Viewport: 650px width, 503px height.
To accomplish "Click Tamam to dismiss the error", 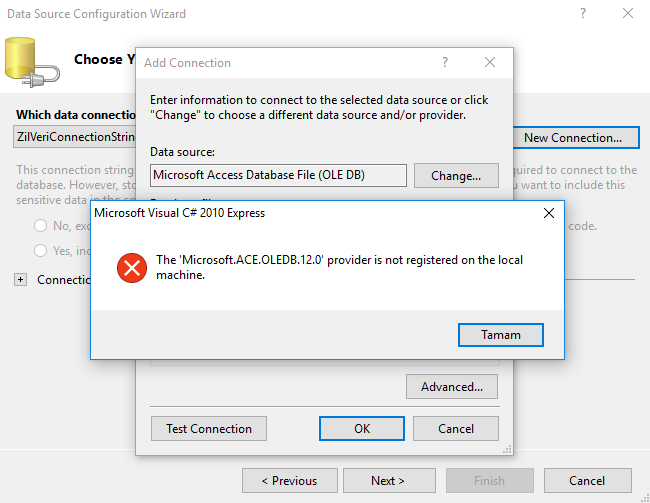I will pyautogui.click(x=501, y=335).
